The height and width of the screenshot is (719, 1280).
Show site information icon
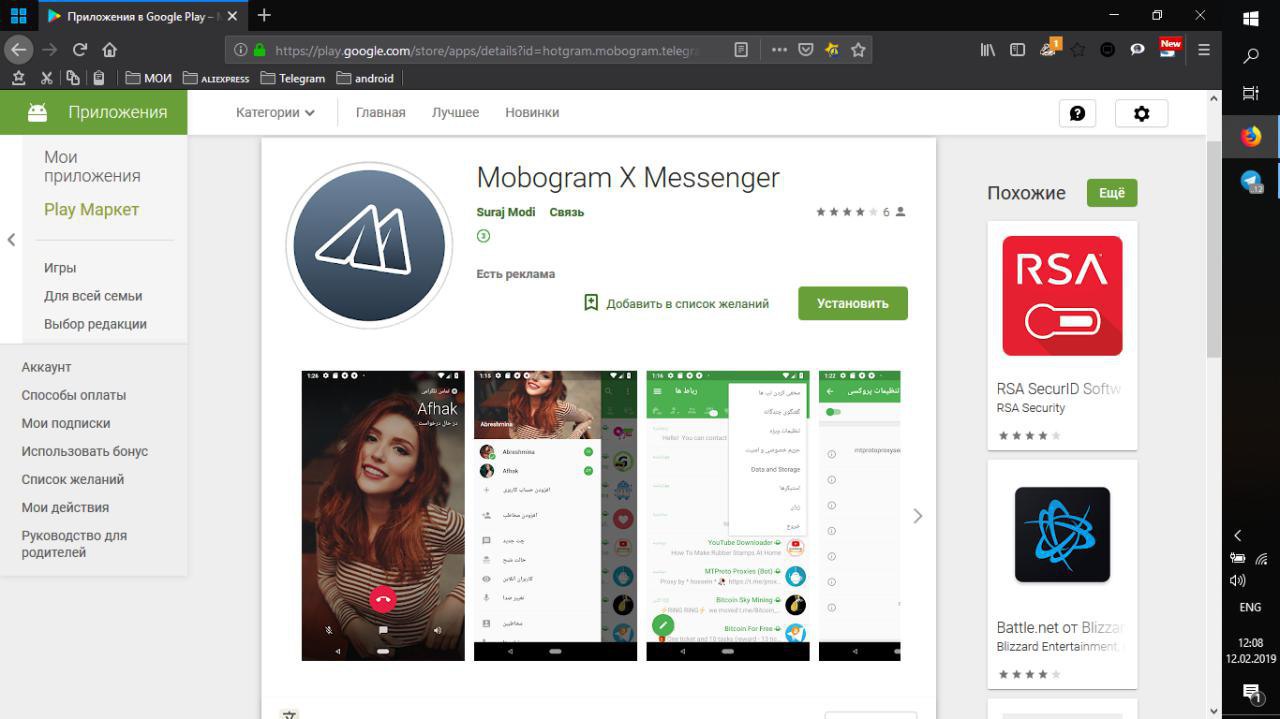pyautogui.click(x=241, y=50)
